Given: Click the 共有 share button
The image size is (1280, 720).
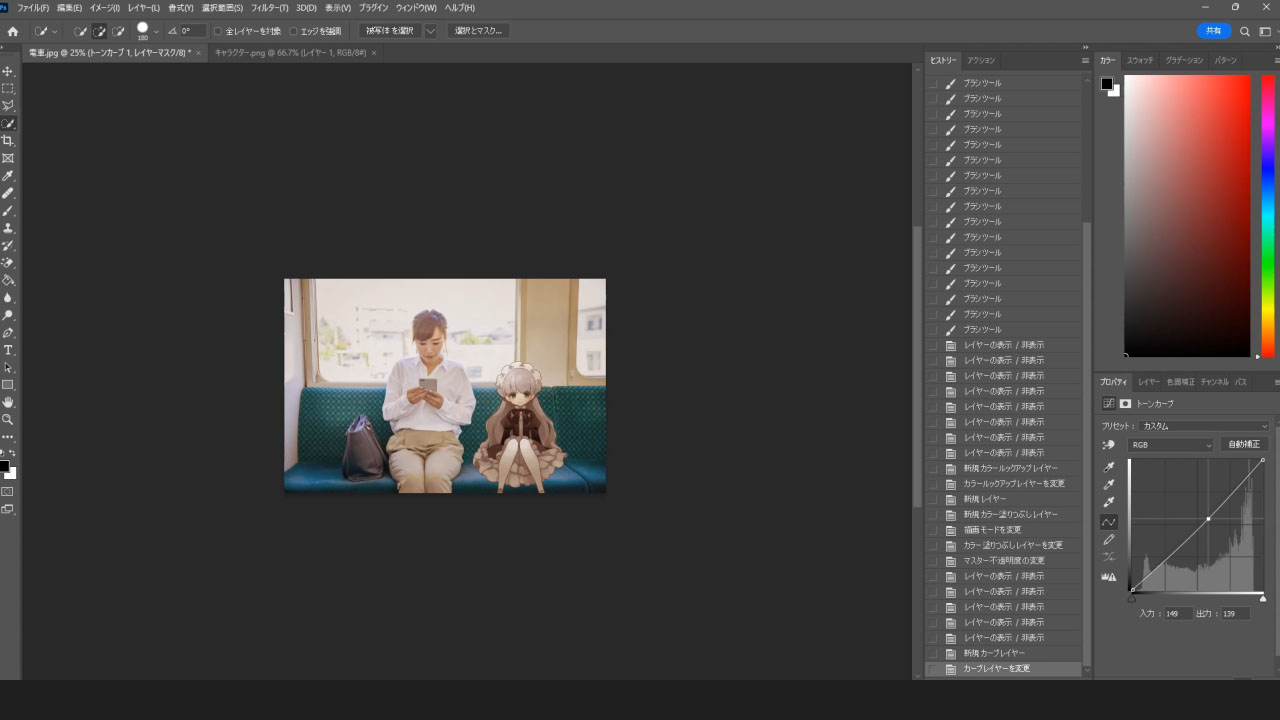Looking at the screenshot, I should coord(1214,31).
